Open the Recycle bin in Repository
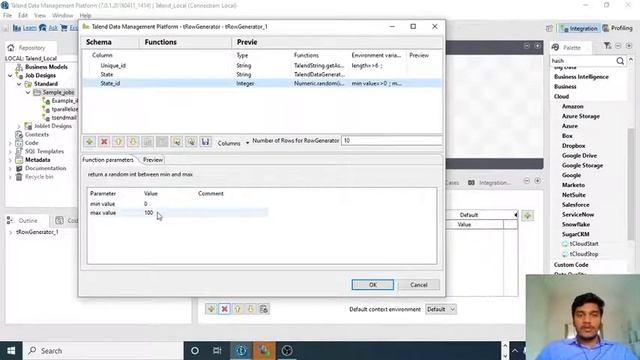 pos(39,177)
